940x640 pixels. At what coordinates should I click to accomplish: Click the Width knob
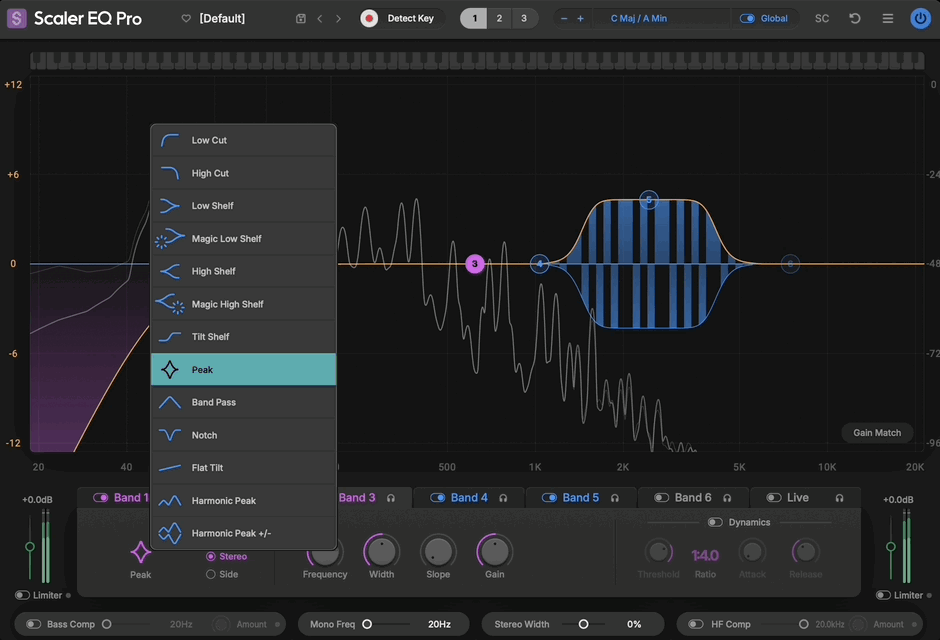coord(381,551)
